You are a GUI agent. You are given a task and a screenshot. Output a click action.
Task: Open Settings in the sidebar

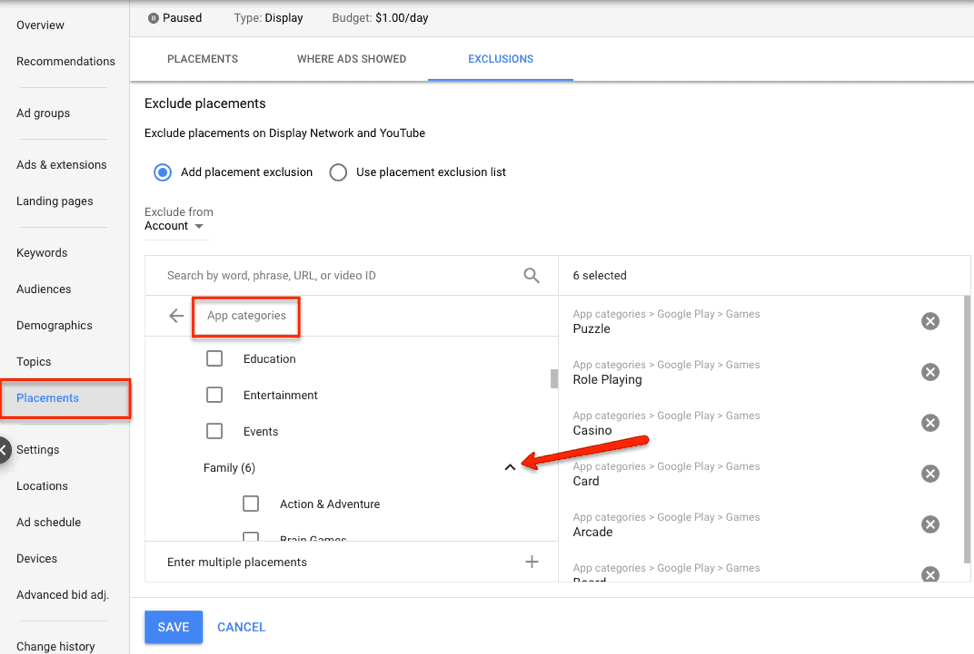pos(38,450)
